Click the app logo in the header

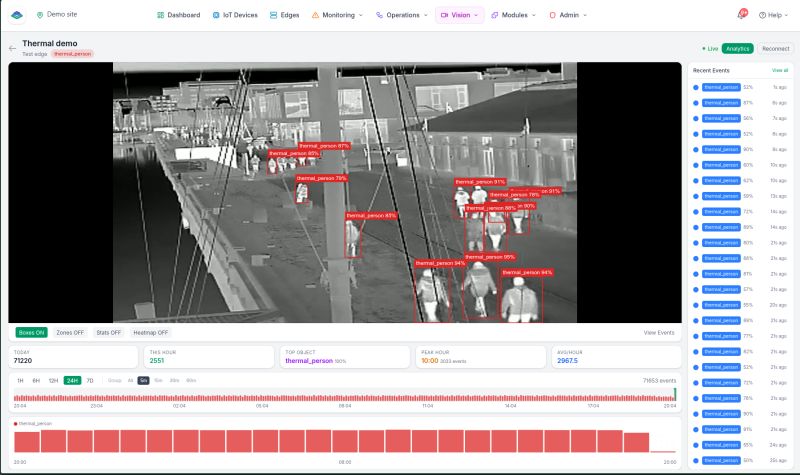tap(17, 15)
